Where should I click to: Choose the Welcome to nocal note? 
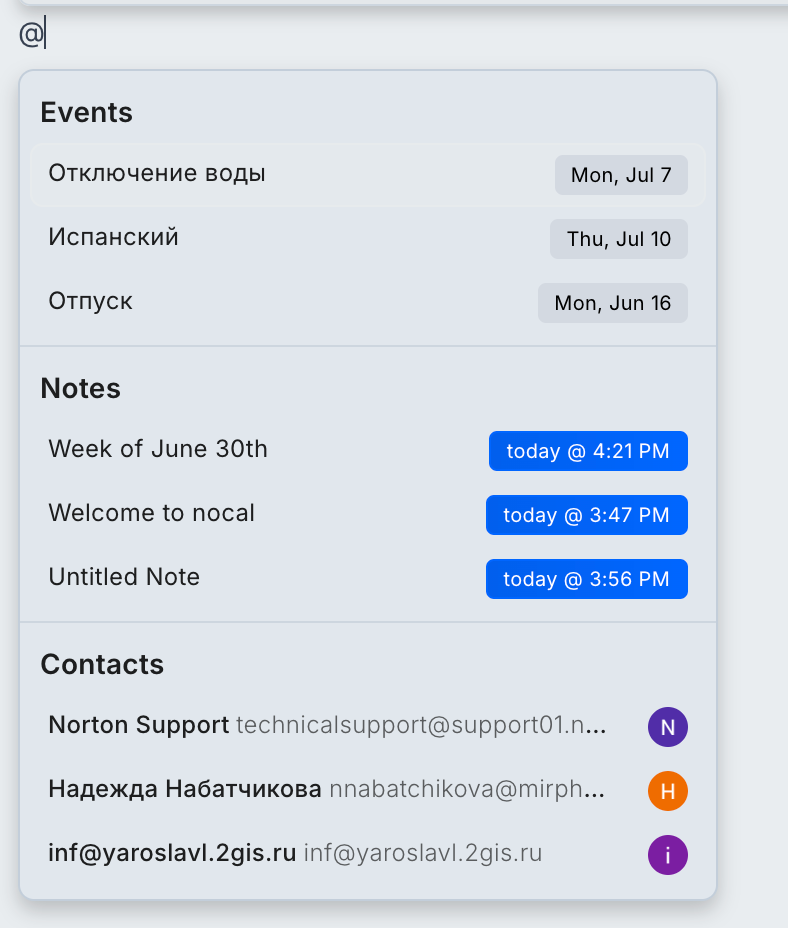(368, 514)
